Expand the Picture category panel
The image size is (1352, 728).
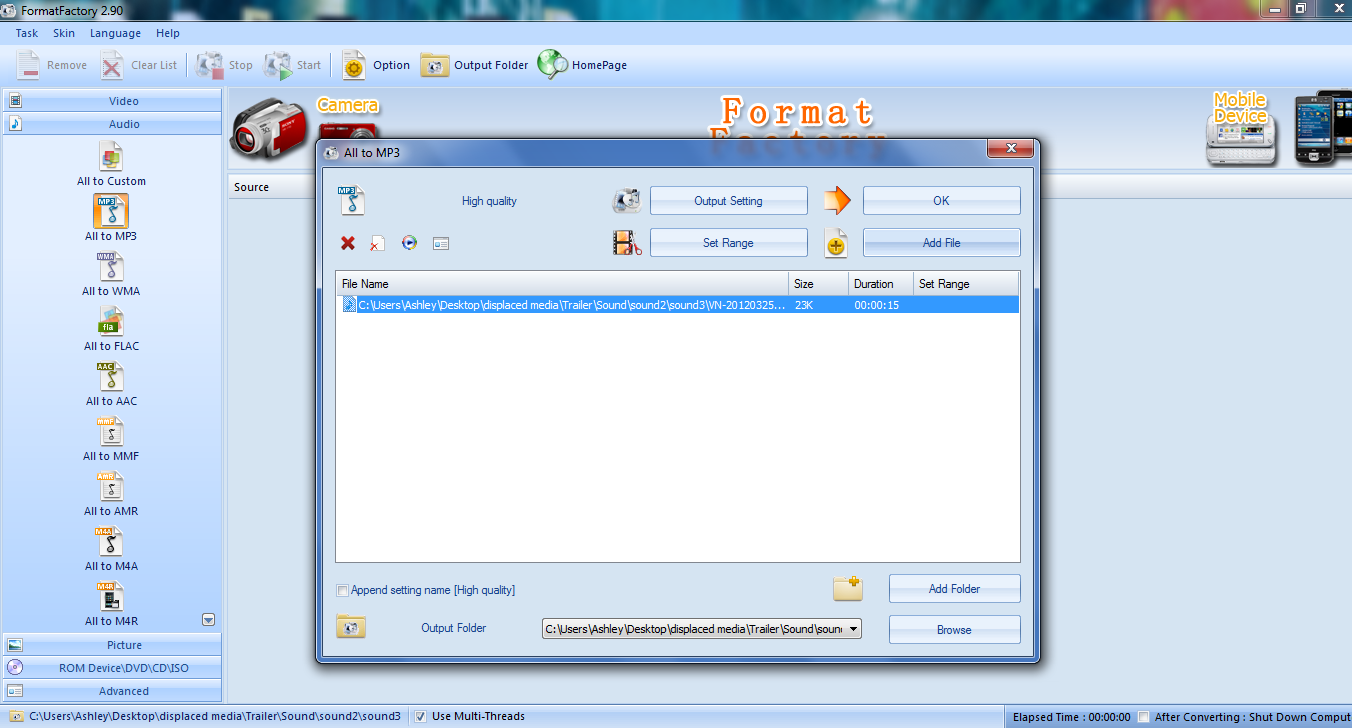click(112, 645)
